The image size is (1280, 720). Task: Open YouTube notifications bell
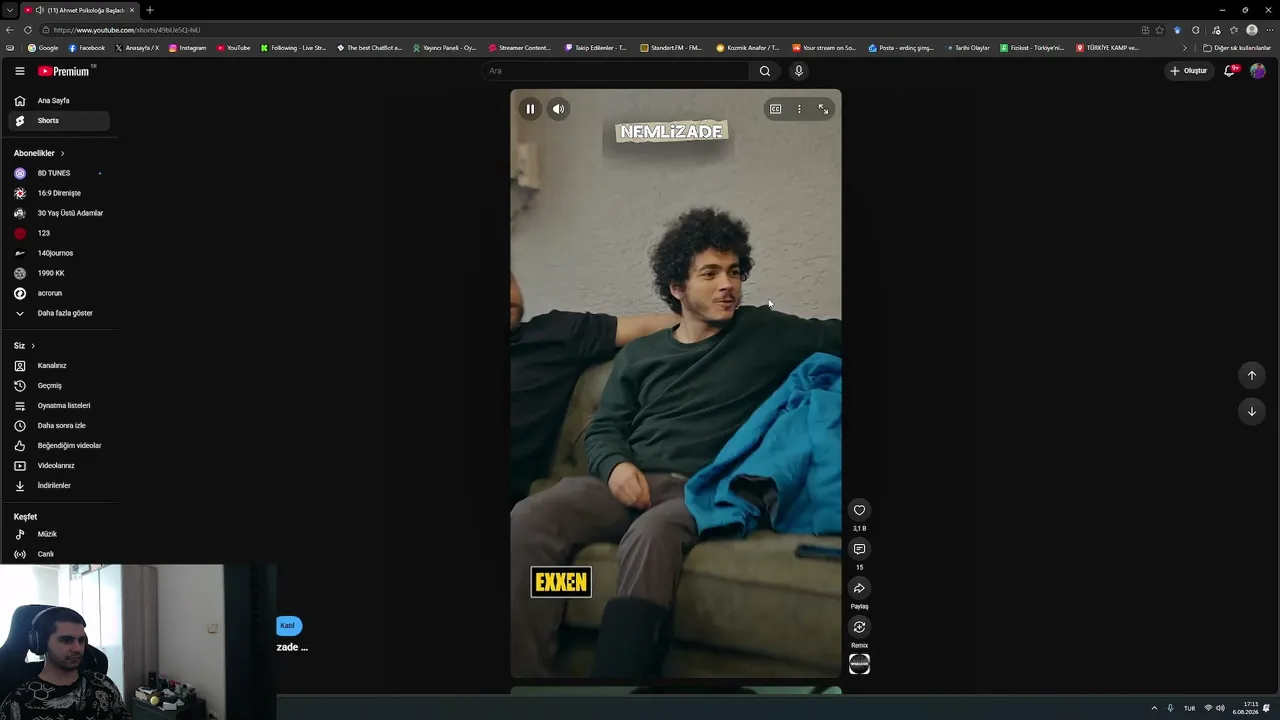(x=1230, y=71)
